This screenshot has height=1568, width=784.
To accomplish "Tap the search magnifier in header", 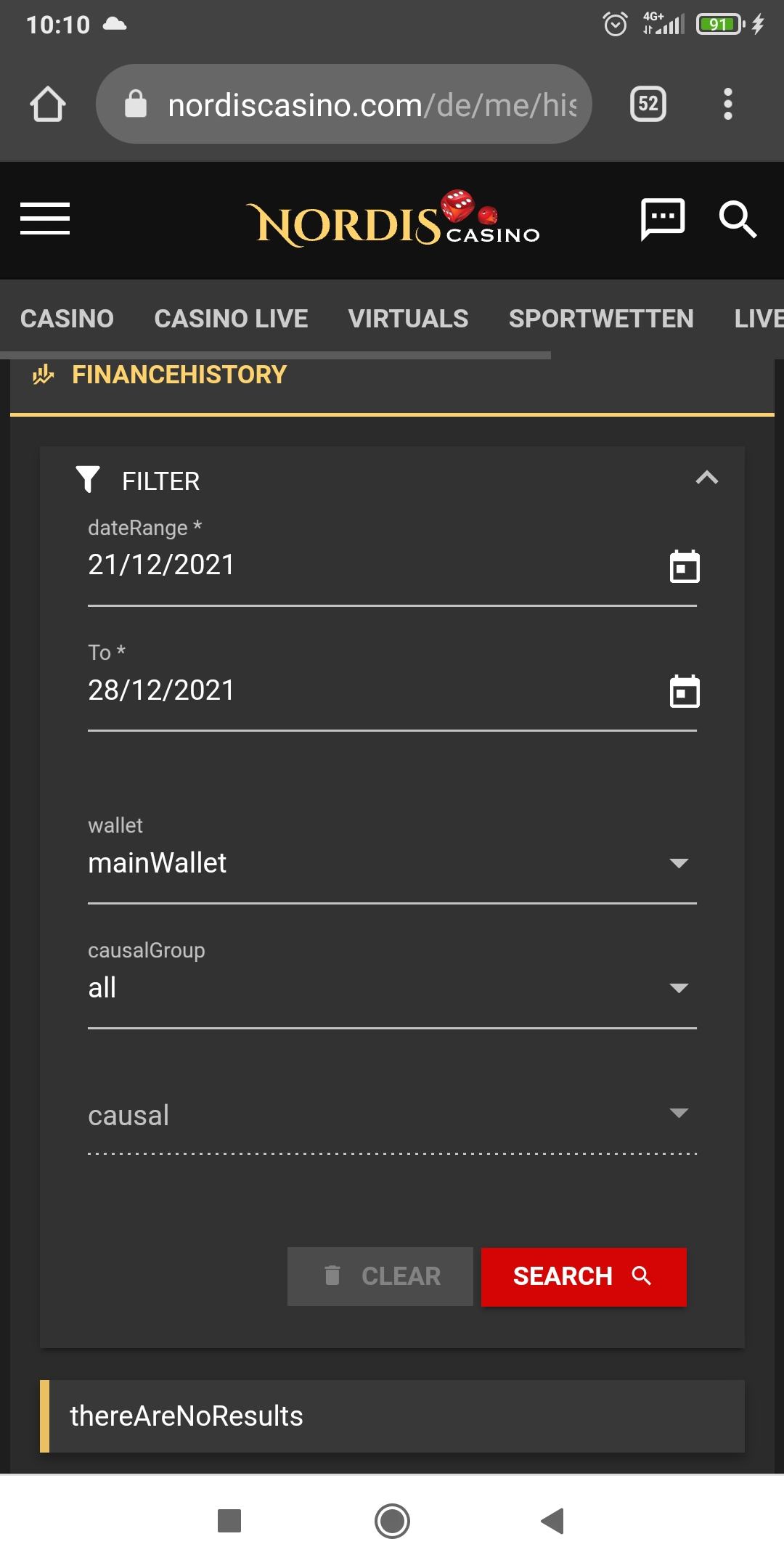I will coord(737,219).
